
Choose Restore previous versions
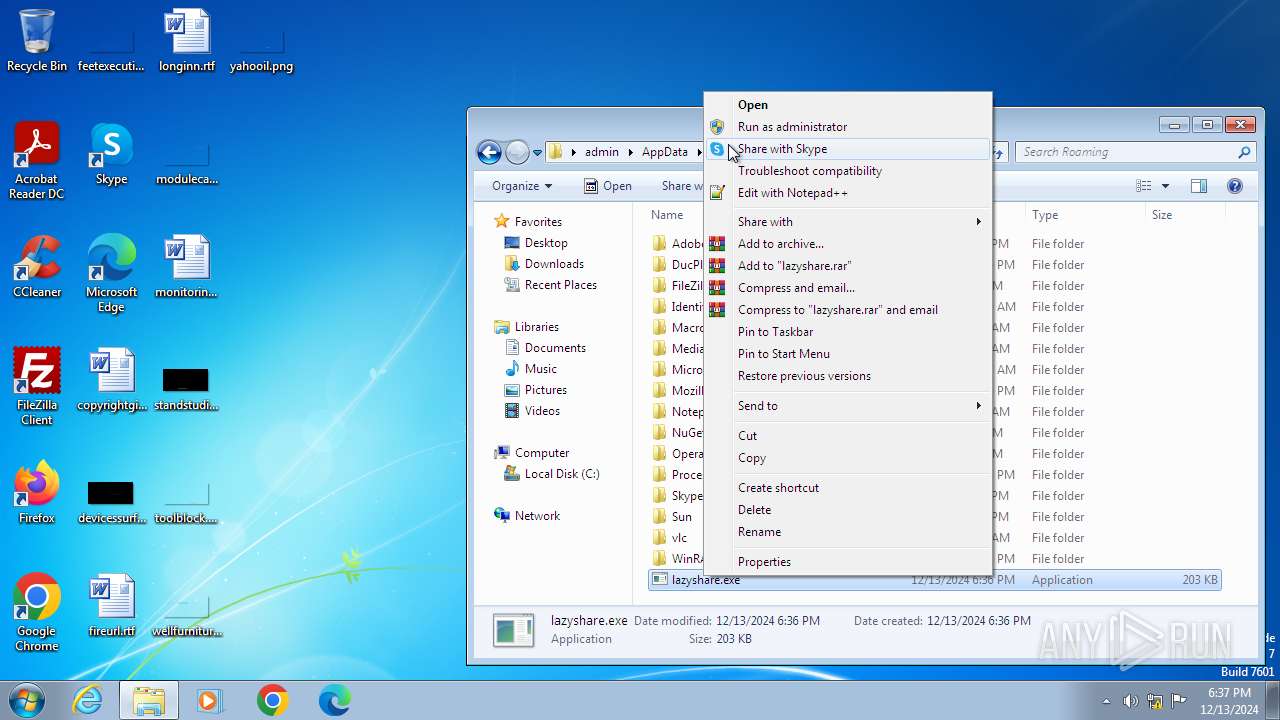[x=848, y=376]
